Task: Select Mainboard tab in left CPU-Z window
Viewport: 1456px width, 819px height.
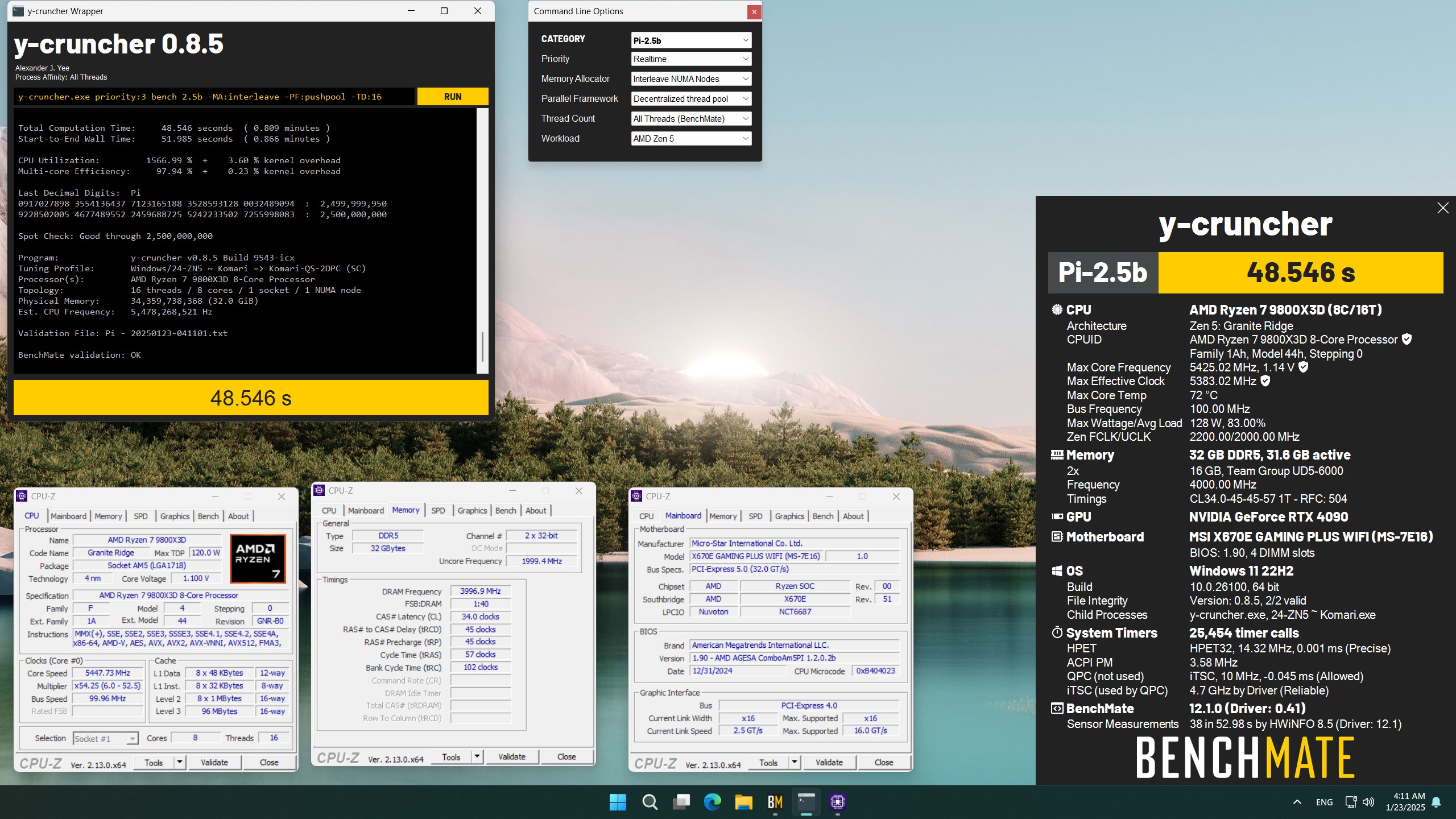Action: click(x=68, y=516)
